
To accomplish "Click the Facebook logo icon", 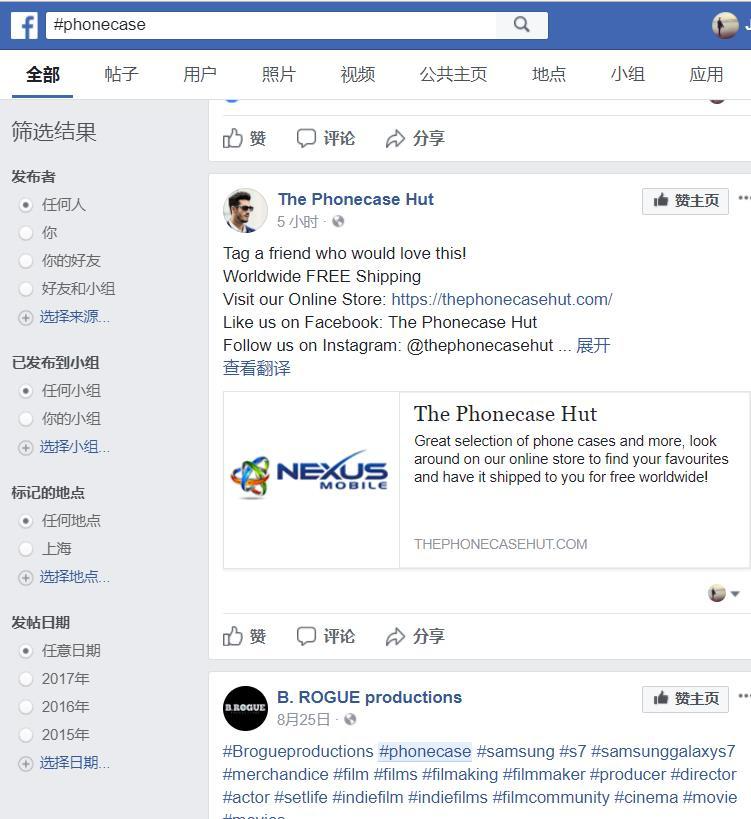I will click(x=25, y=26).
